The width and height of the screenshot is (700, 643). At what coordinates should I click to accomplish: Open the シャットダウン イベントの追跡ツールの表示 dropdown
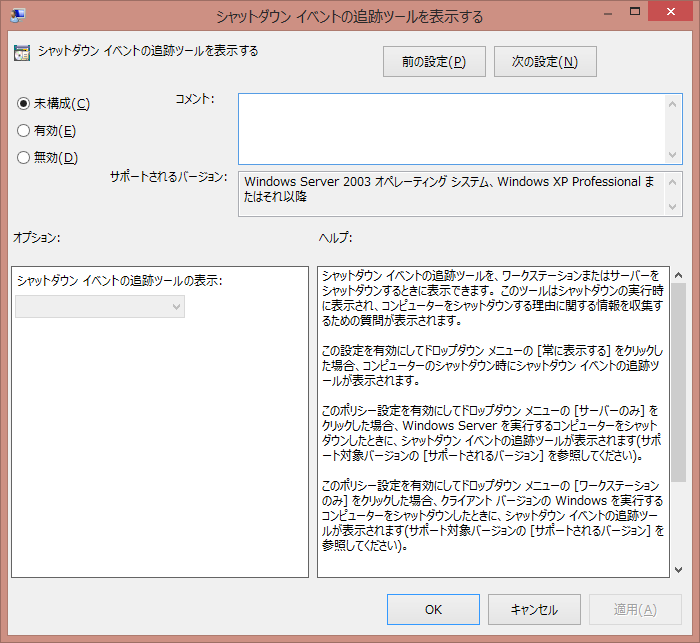tap(100, 307)
